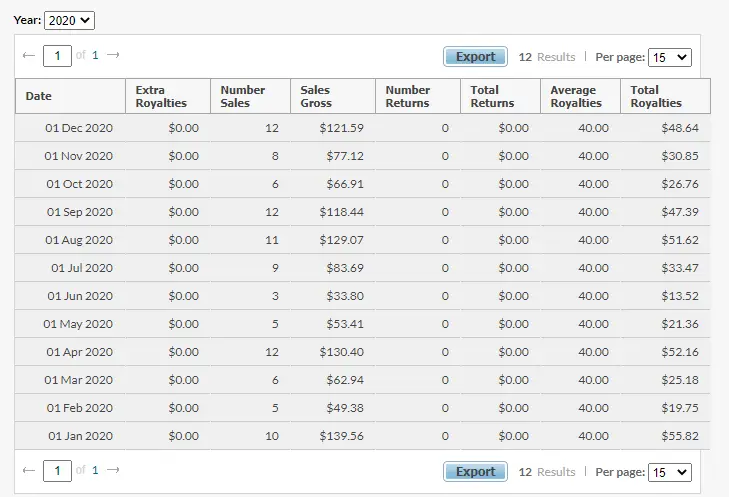
Task: Click the total royalties value $33.47
Action: click(x=680, y=268)
